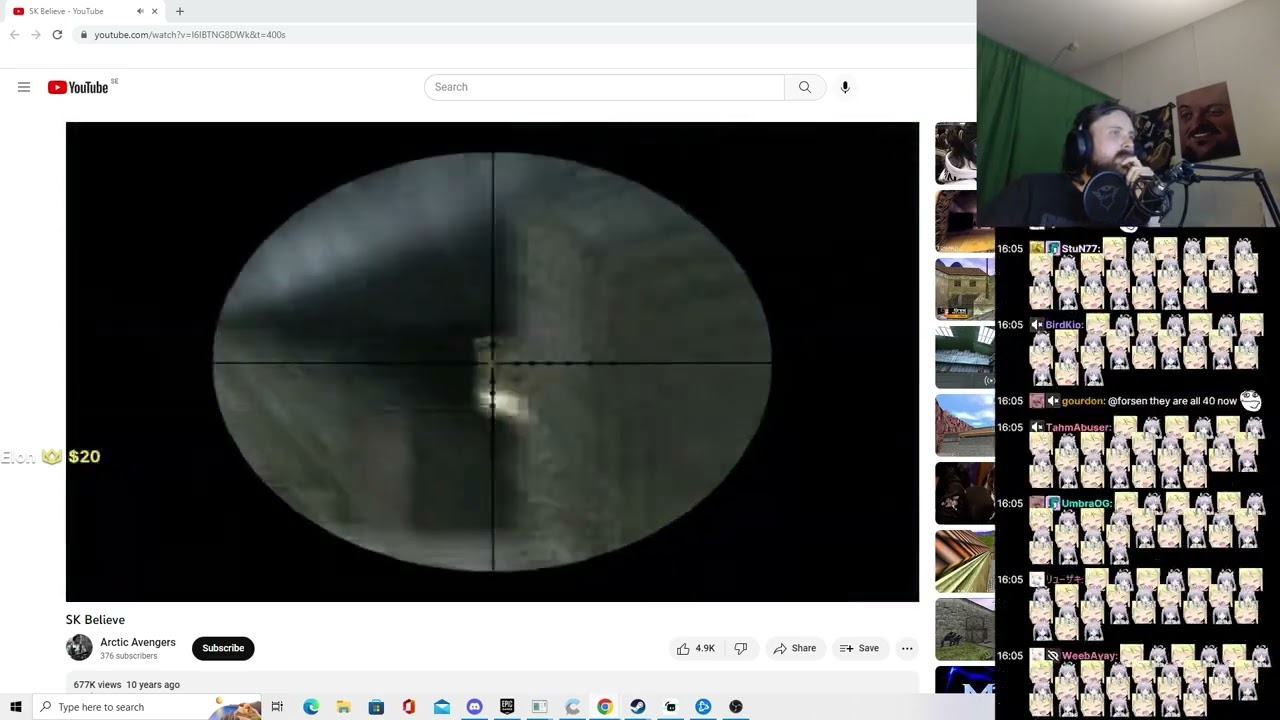Open the more actions ellipsis menu
1280x720 pixels.
(907, 648)
